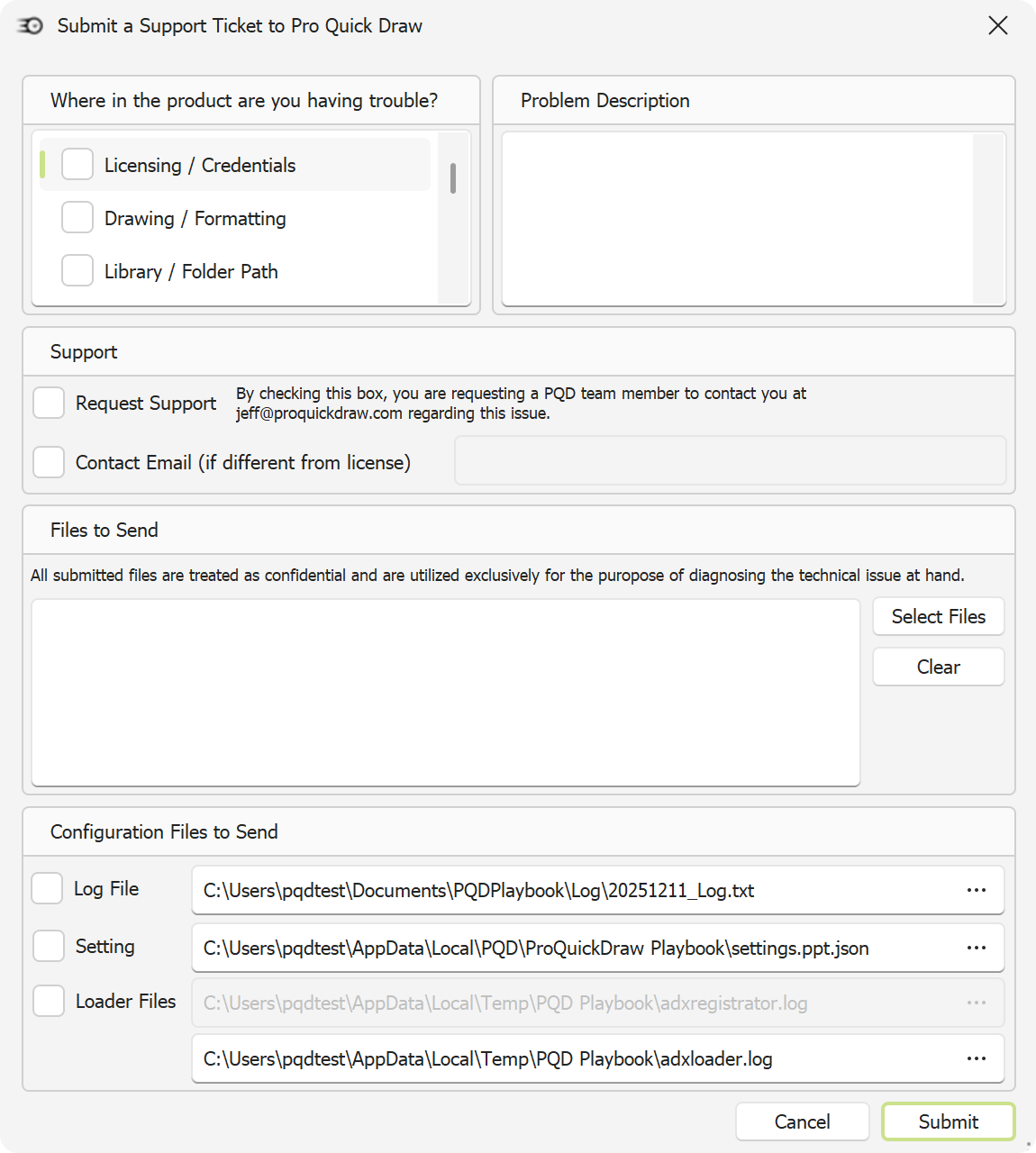Open the ellipsis browser for the Log File path
The height and width of the screenshot is (1153, 1036).
point(977,890)
